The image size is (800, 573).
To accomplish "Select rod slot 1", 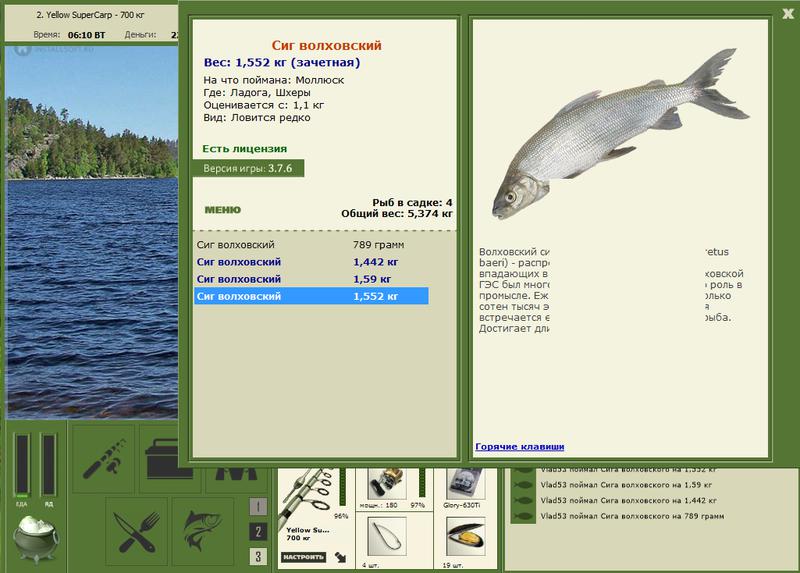I will click(258, 507).
